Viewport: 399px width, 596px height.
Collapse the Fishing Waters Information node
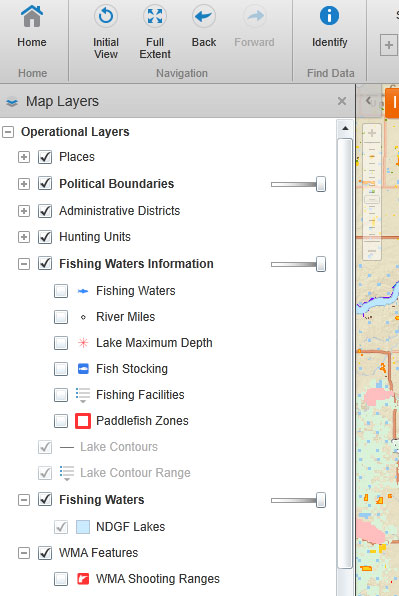(24, 264)
